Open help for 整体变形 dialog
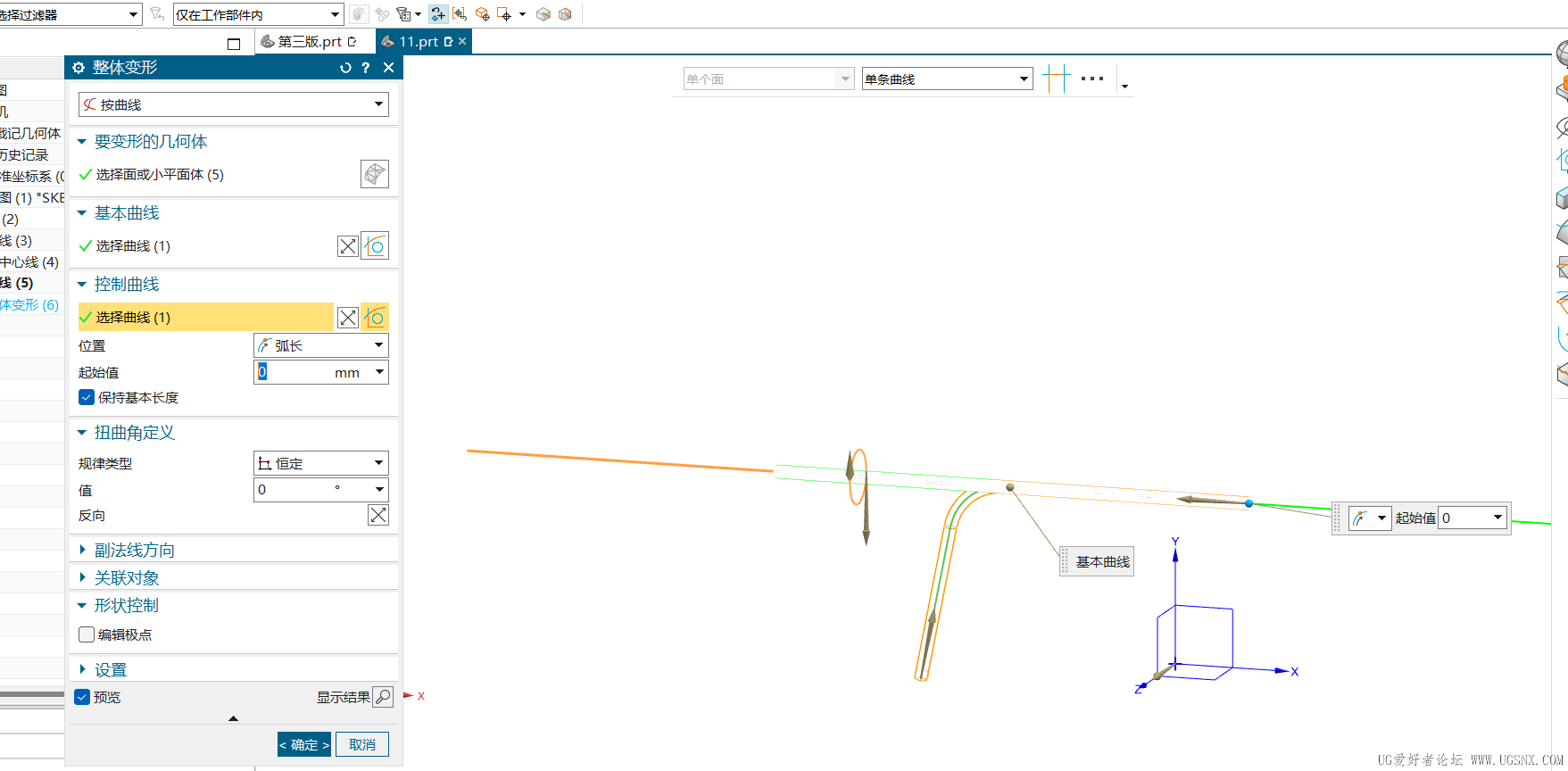This screenshot has width=1568, height=771. pyautogui.click(x=366, y=68)
